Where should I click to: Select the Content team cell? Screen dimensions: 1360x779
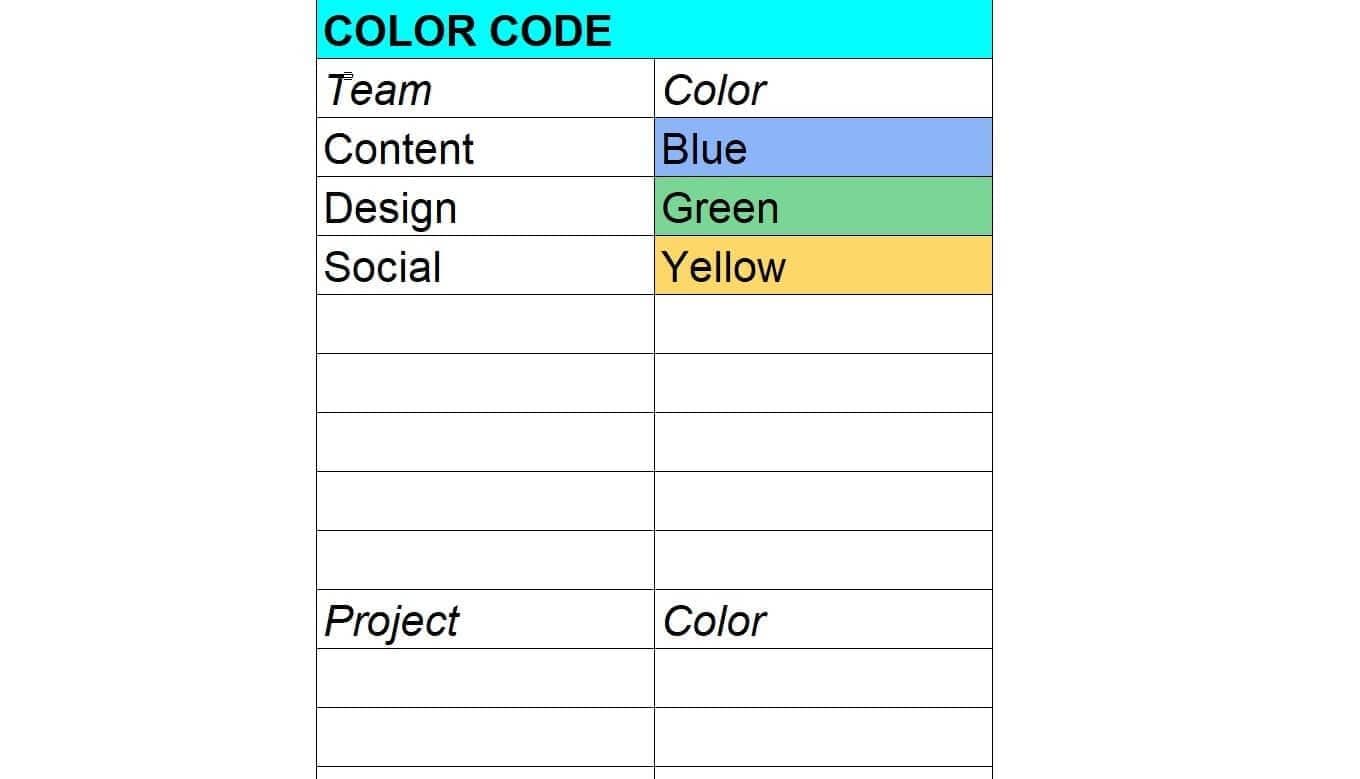(485, 148)
